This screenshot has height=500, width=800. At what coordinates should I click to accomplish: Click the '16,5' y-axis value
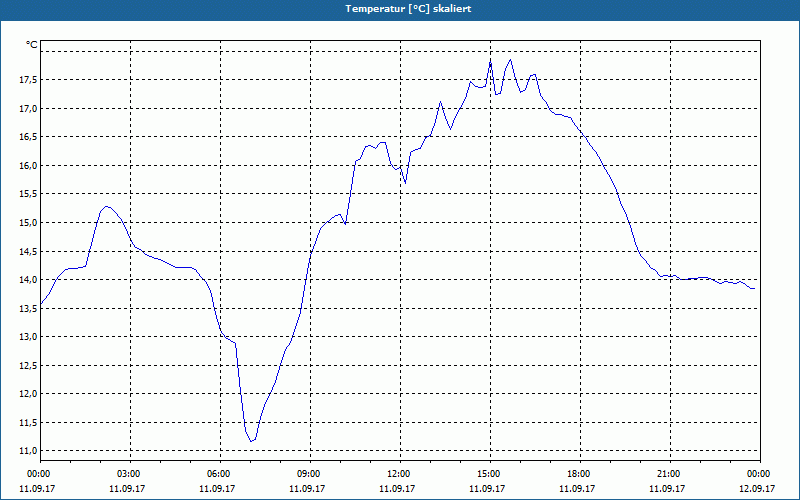[28, 137]
